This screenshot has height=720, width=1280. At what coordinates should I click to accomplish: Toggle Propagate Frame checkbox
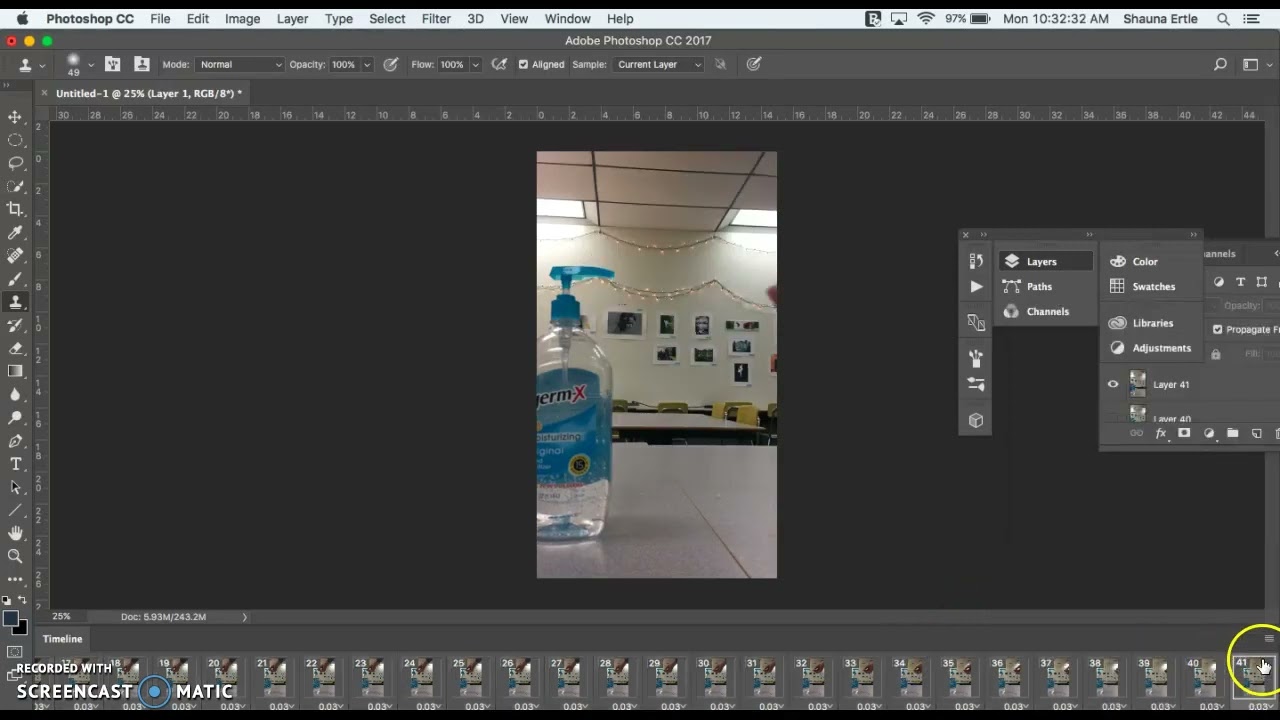(x=1217, y=329)
